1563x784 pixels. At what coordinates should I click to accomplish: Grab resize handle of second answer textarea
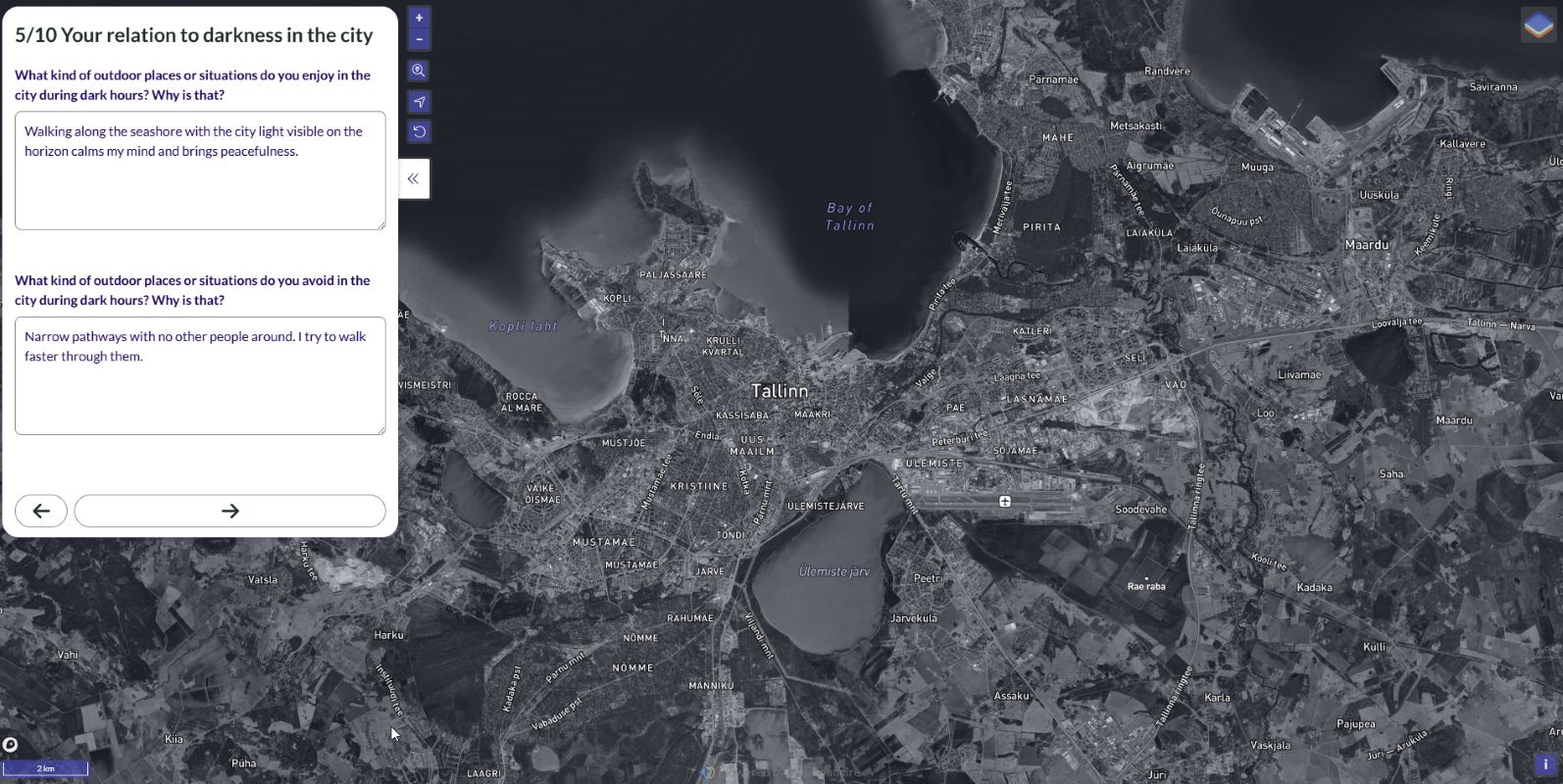point(380,429)
